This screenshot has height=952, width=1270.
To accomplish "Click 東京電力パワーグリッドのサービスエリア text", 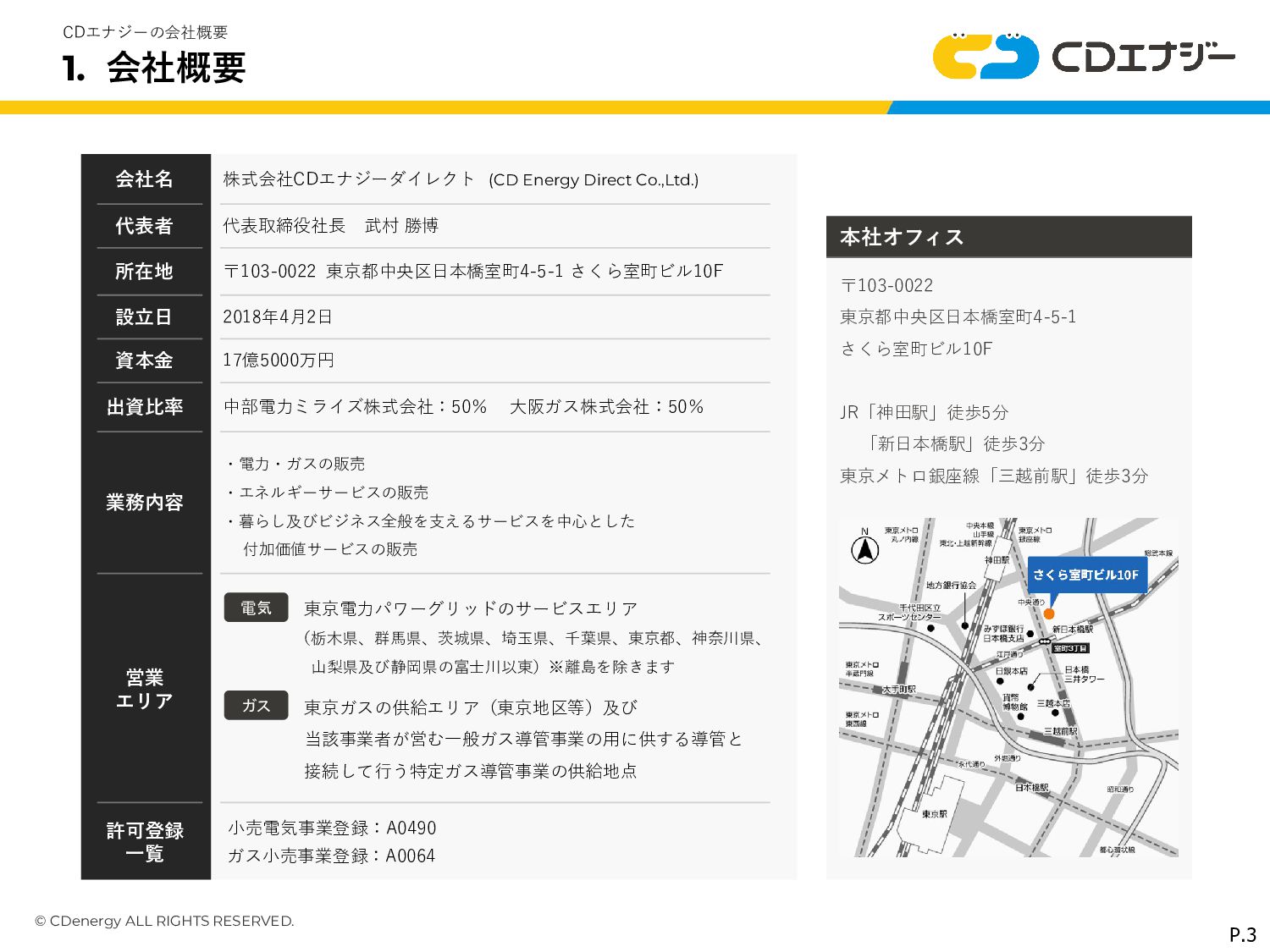I will (x=471, y=608).
